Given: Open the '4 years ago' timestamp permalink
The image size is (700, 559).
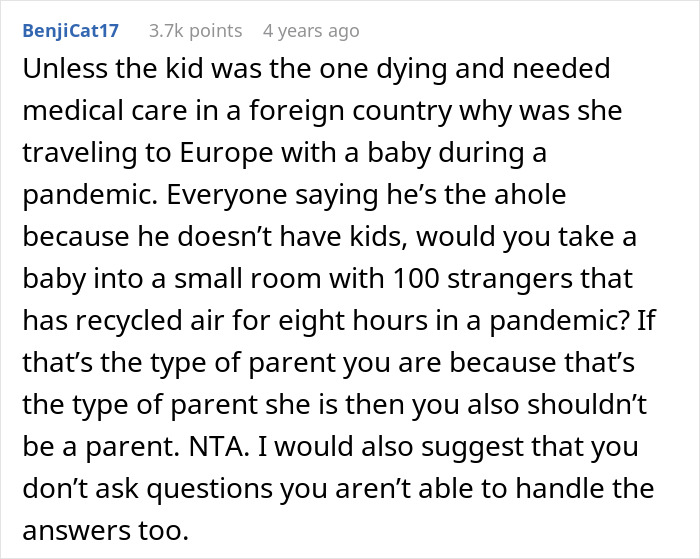Looking at the screenshot, I should click(x=310, y=31).
